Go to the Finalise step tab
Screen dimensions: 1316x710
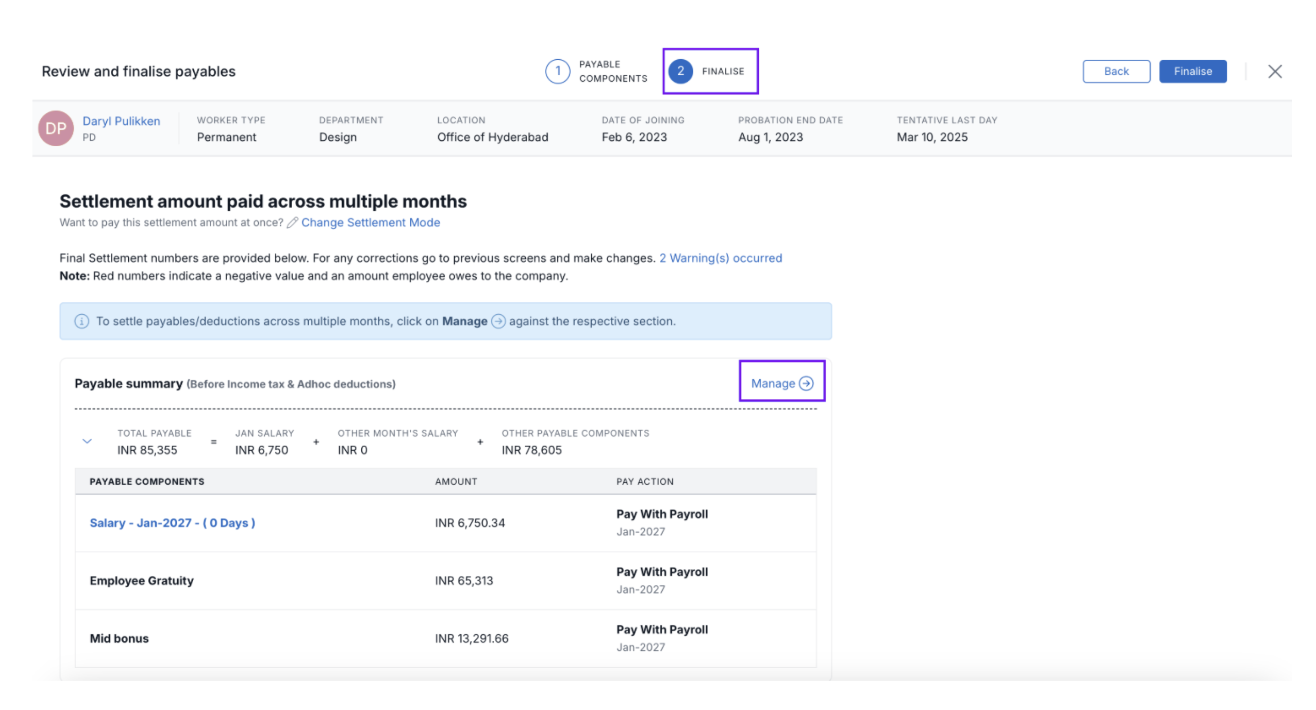tap(710, 71)
